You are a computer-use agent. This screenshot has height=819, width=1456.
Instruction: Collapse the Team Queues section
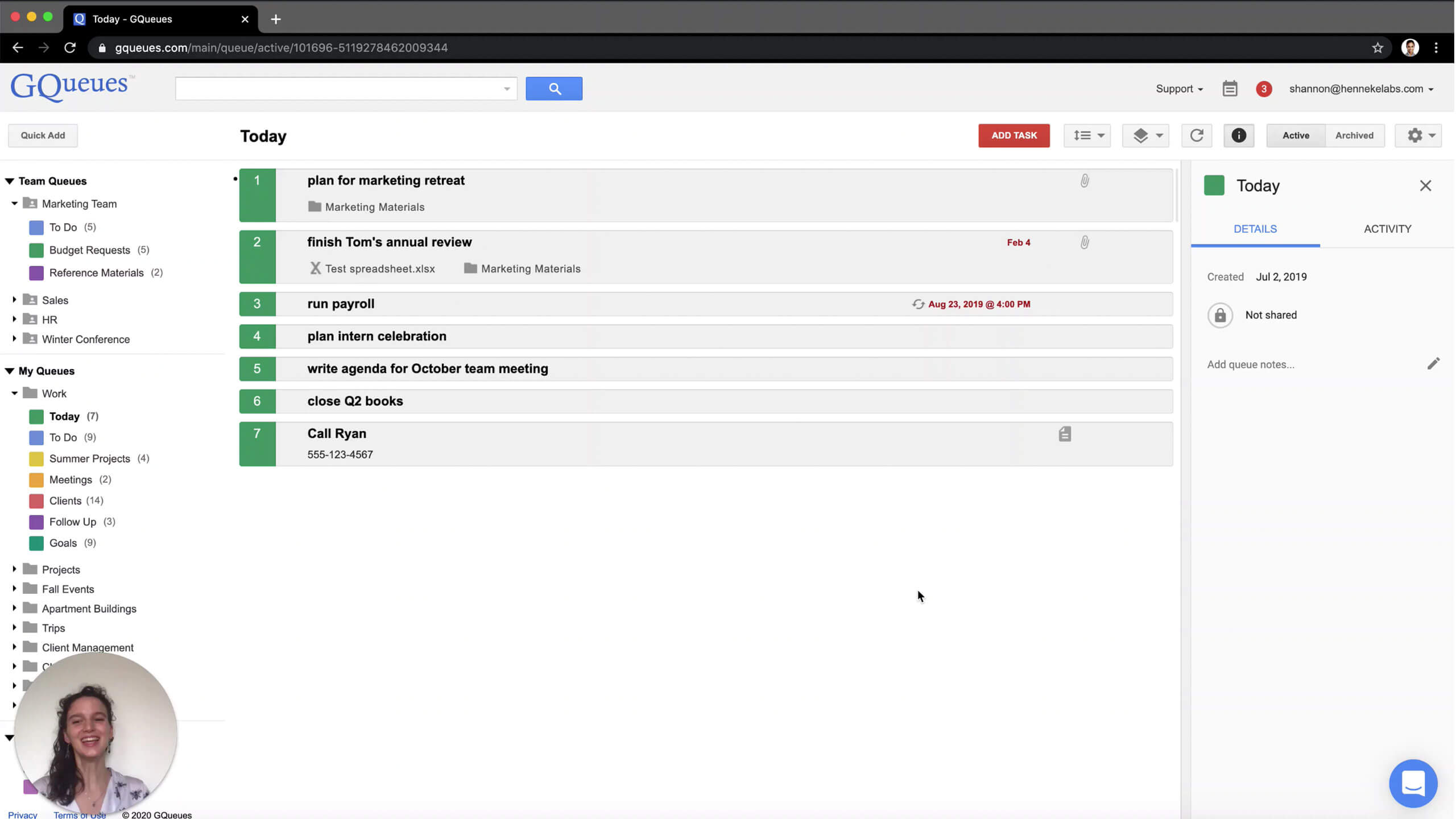pyautogui.click(x=10, y=181)
